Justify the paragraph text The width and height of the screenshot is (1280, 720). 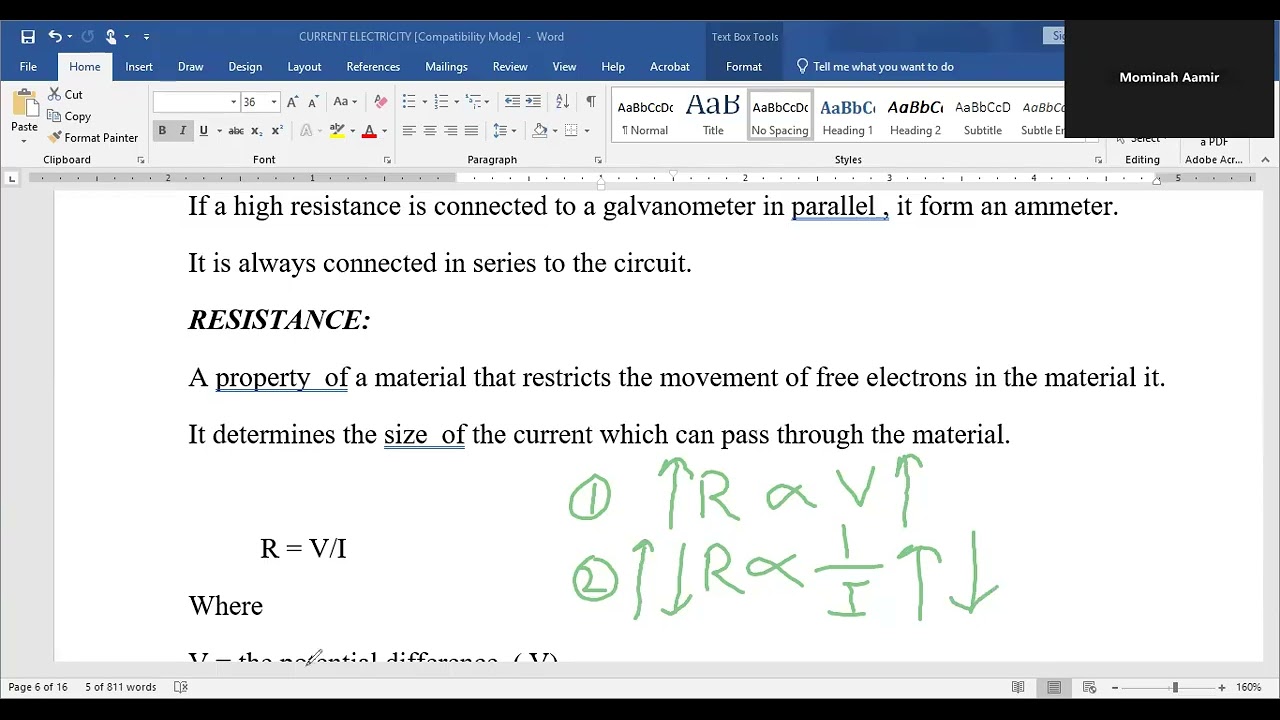point(471,131)
